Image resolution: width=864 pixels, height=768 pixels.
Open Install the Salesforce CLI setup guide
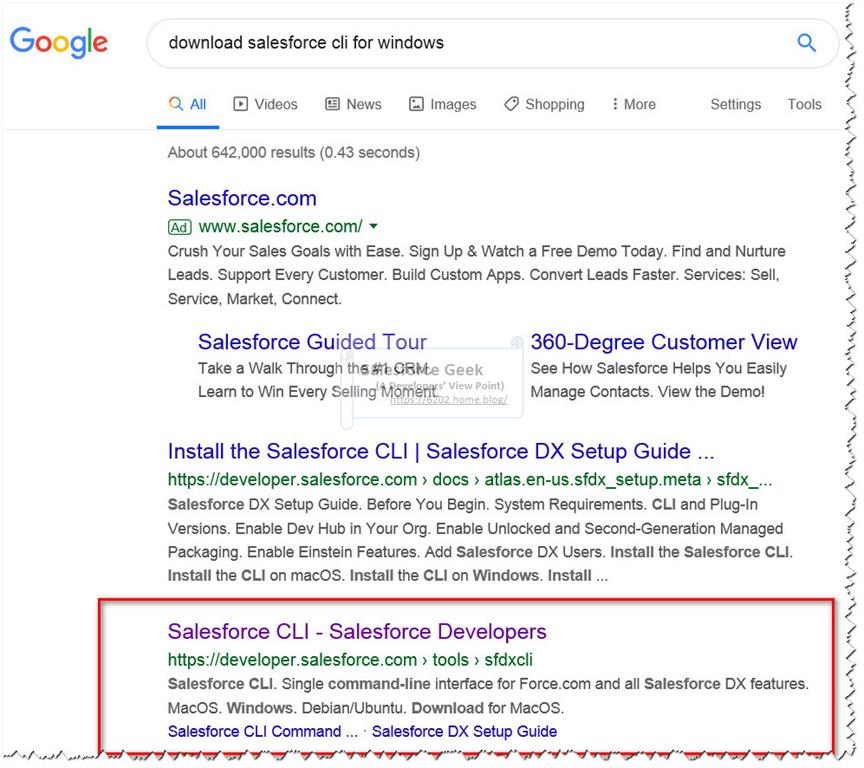[x=440, y=451]
